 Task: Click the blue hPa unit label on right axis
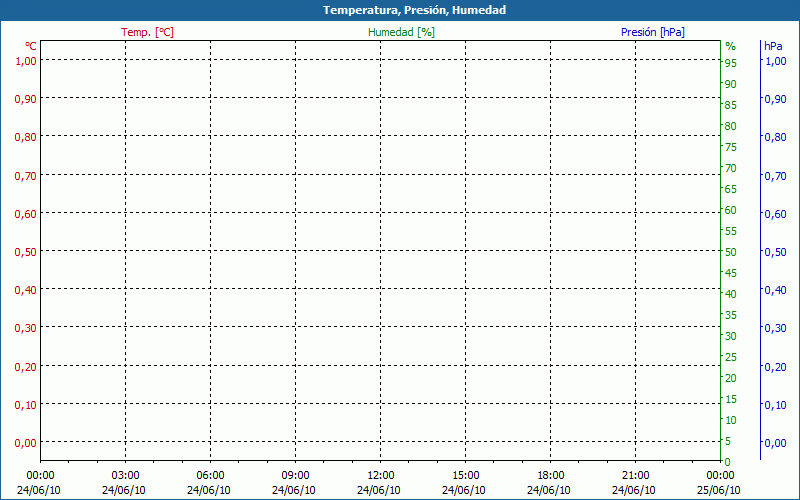773,46
